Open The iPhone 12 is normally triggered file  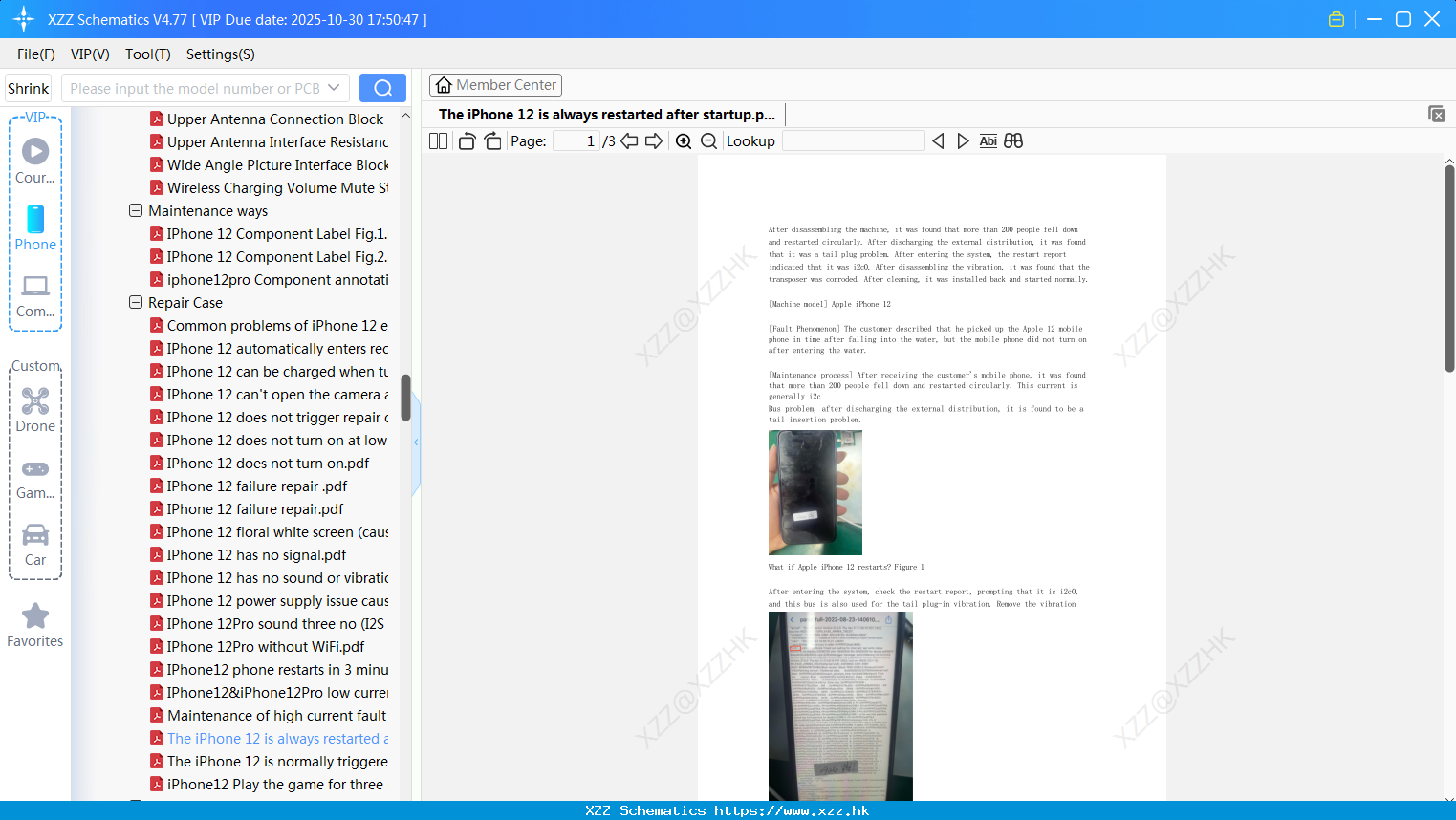(270, 761)
